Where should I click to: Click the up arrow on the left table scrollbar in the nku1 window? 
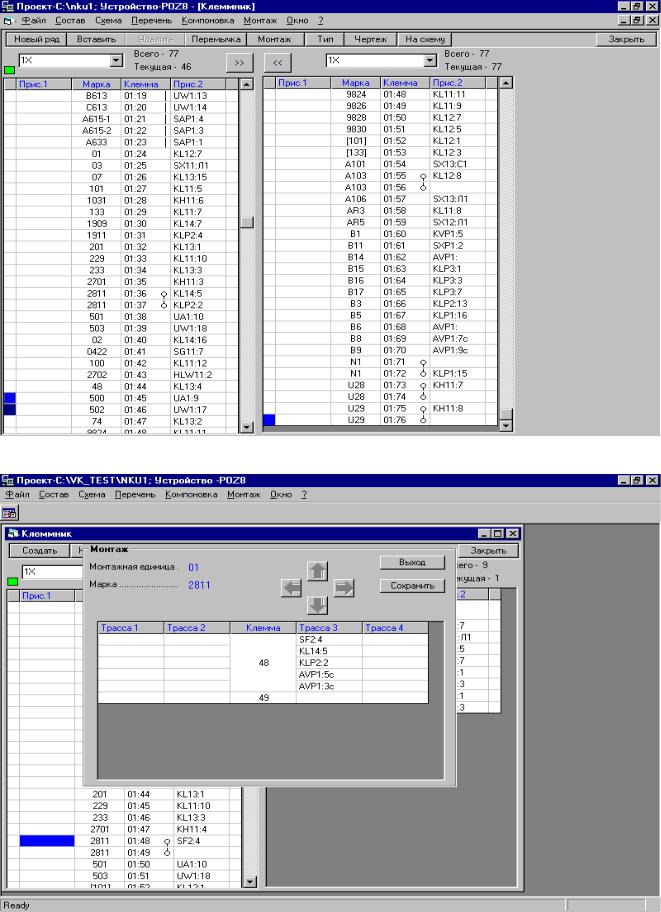[247, 84]
